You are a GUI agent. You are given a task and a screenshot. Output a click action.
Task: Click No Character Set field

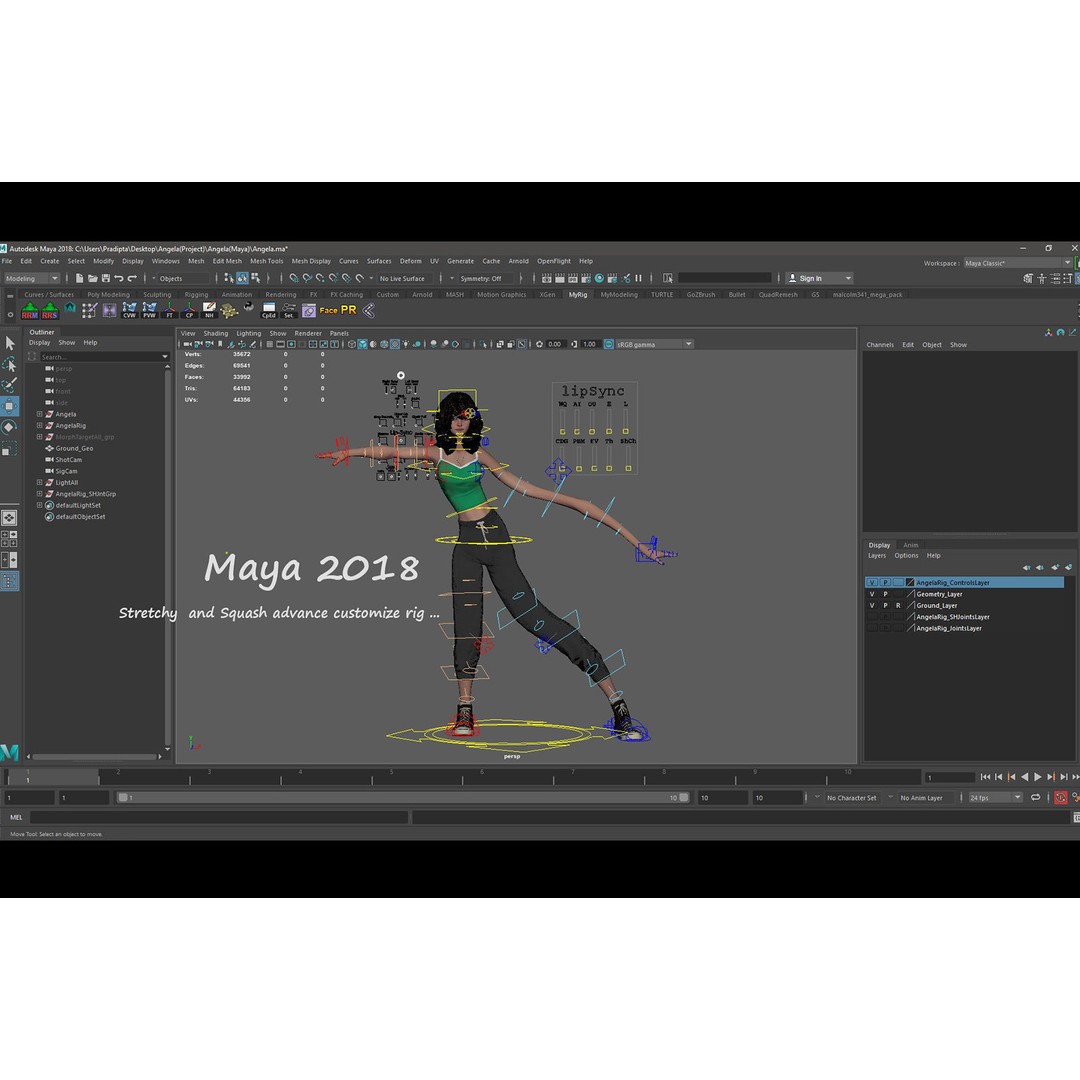click(851, 798)
